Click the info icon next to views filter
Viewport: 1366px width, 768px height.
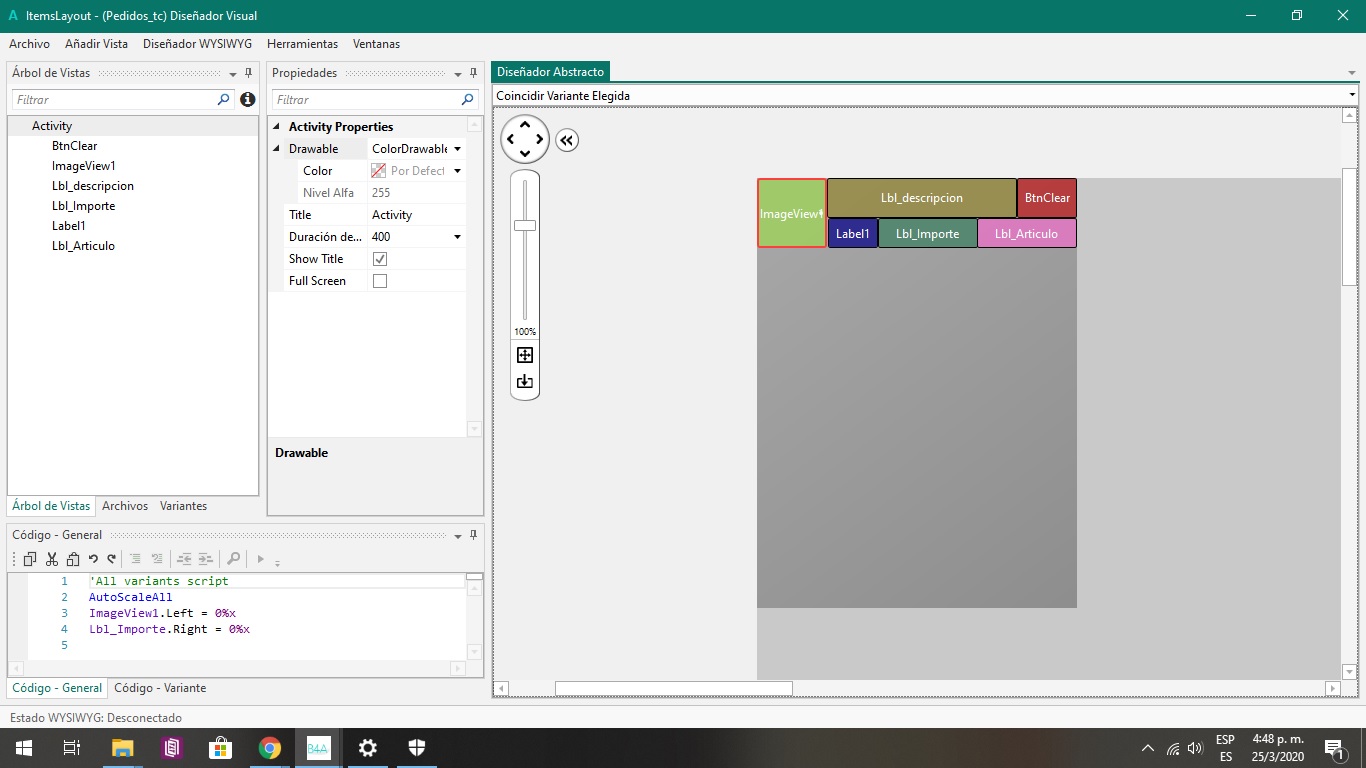tap(248, 100)
